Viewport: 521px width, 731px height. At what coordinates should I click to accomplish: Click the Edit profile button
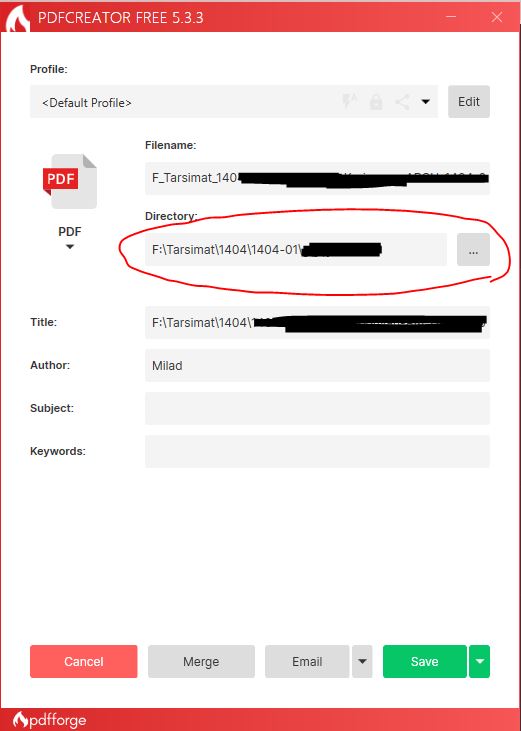(469, 102)
